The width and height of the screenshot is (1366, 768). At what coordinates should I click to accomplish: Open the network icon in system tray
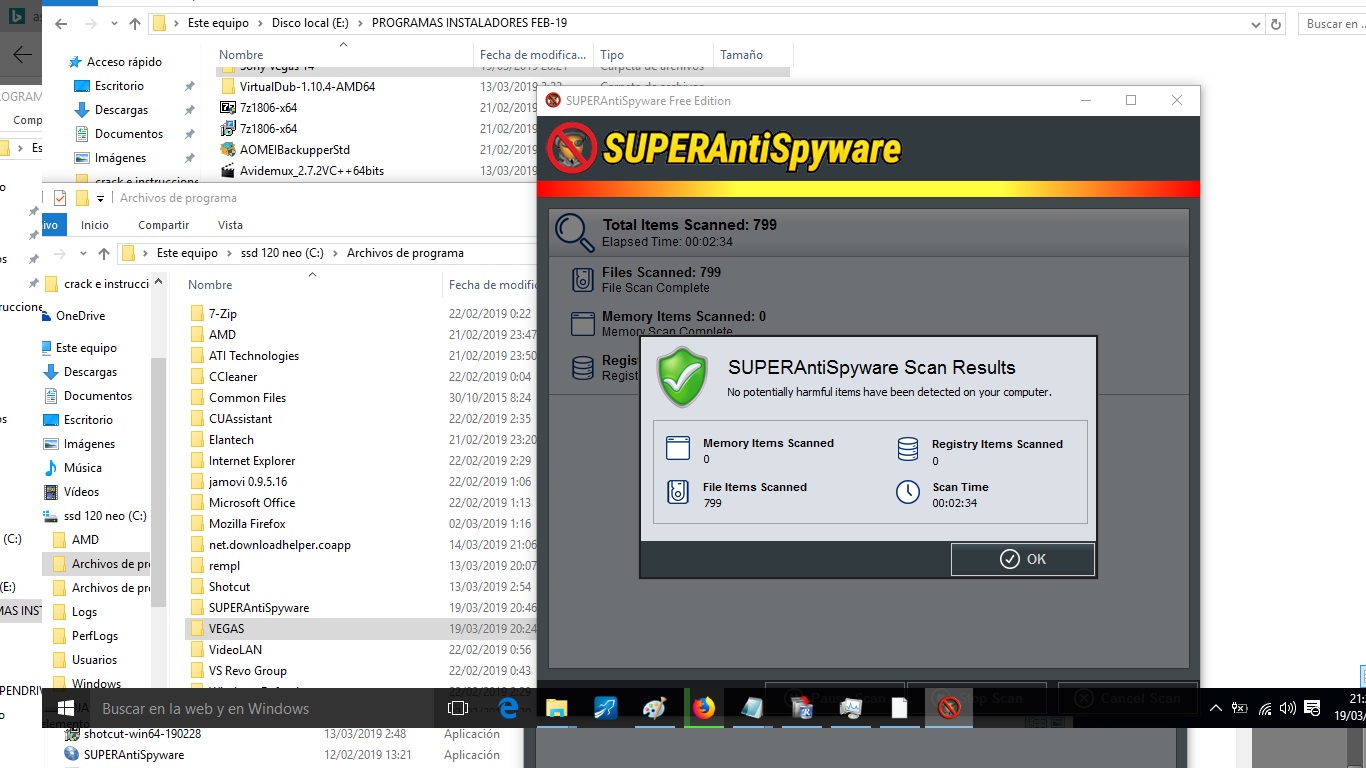(x=1264, y=708)
